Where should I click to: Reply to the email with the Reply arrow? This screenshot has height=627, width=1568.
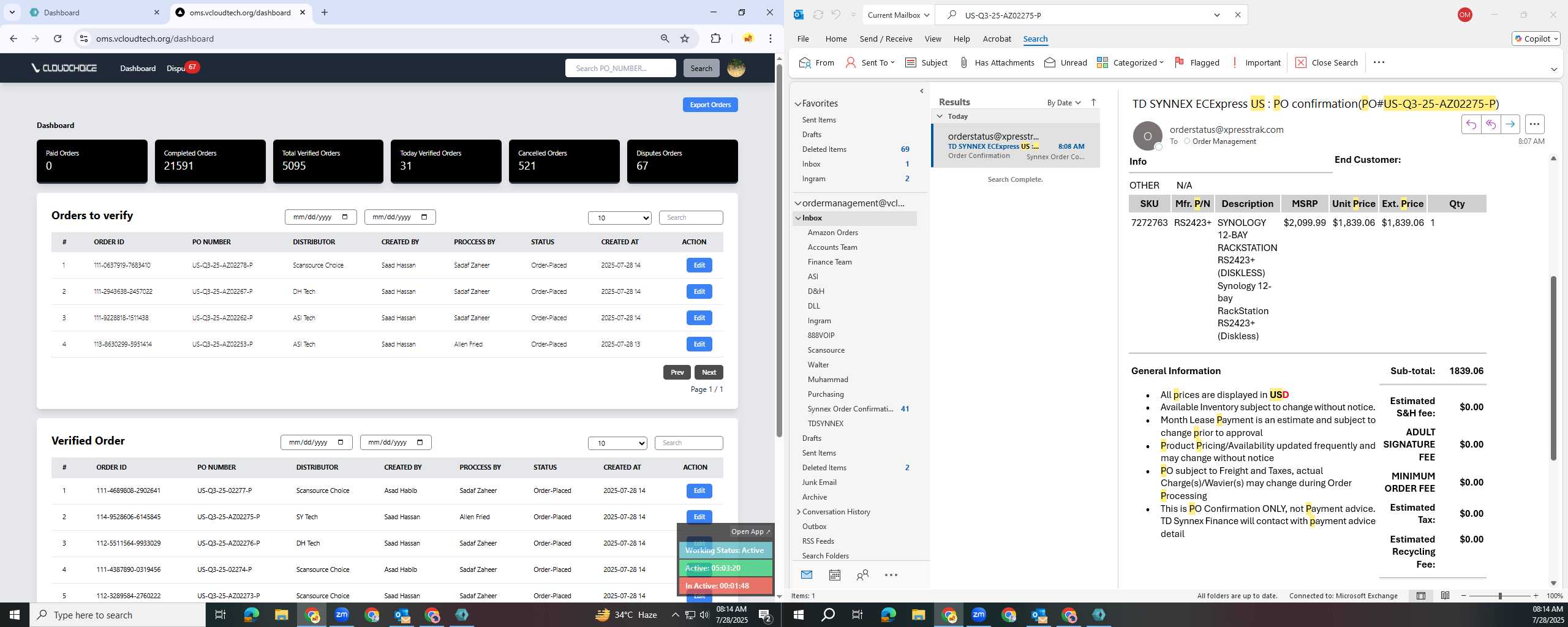coord(1471,124)
